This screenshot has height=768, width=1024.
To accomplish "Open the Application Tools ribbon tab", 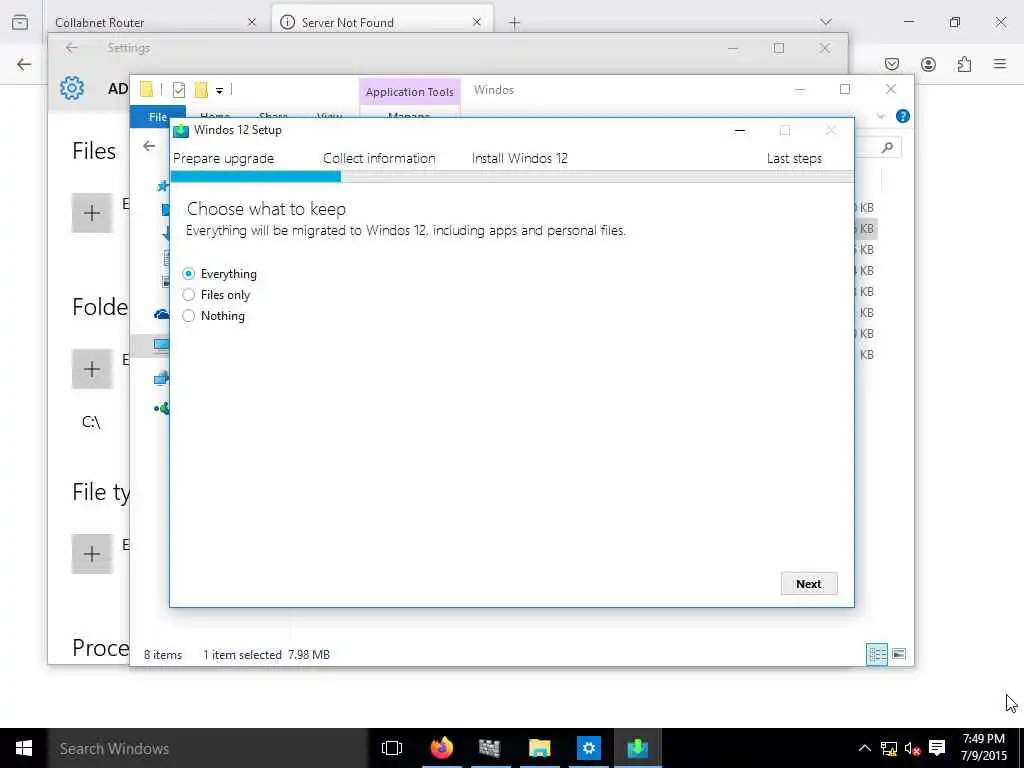I will click(x=409, y=92).
